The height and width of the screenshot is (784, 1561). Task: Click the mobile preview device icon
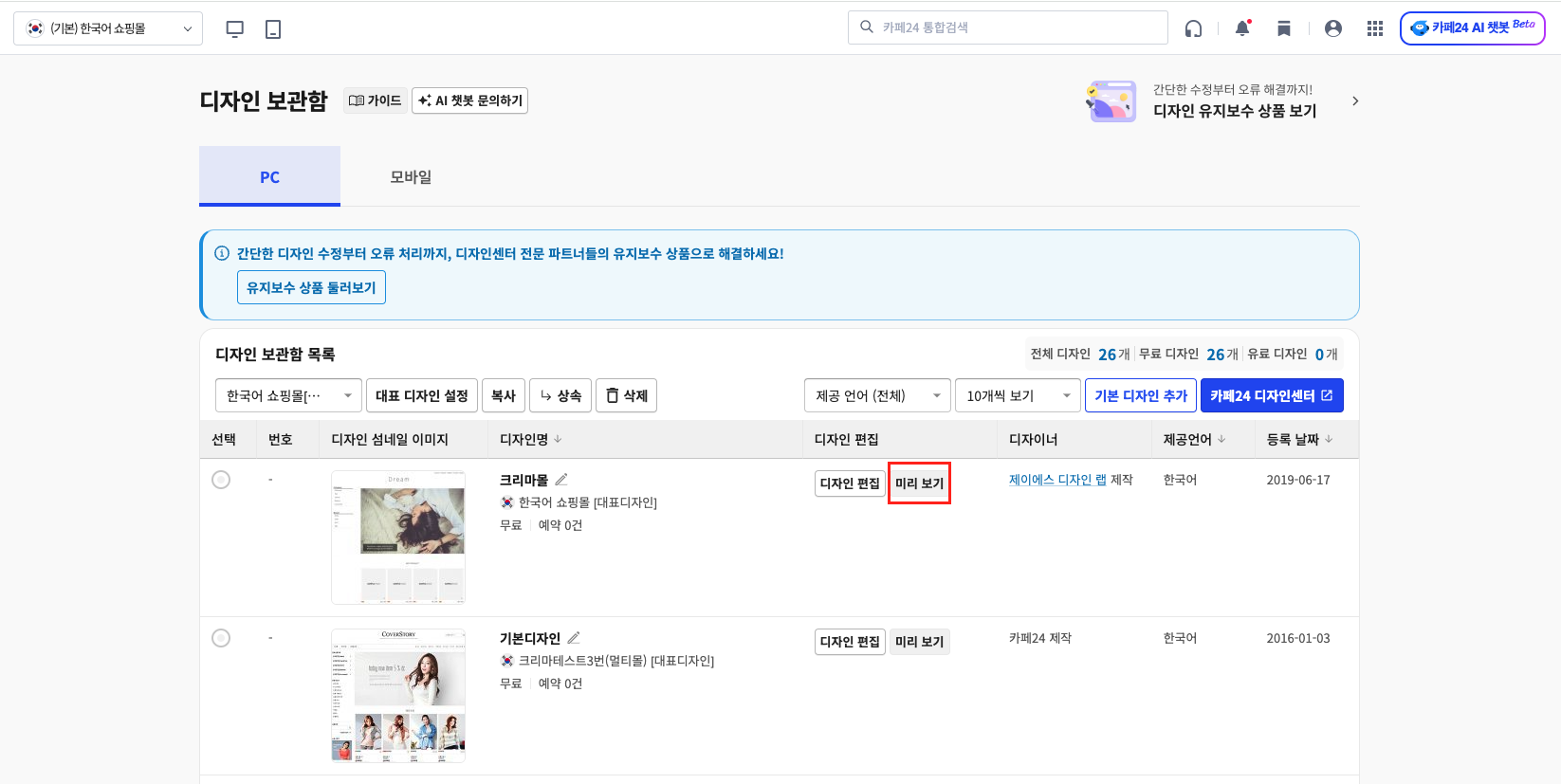pos(273,28)
